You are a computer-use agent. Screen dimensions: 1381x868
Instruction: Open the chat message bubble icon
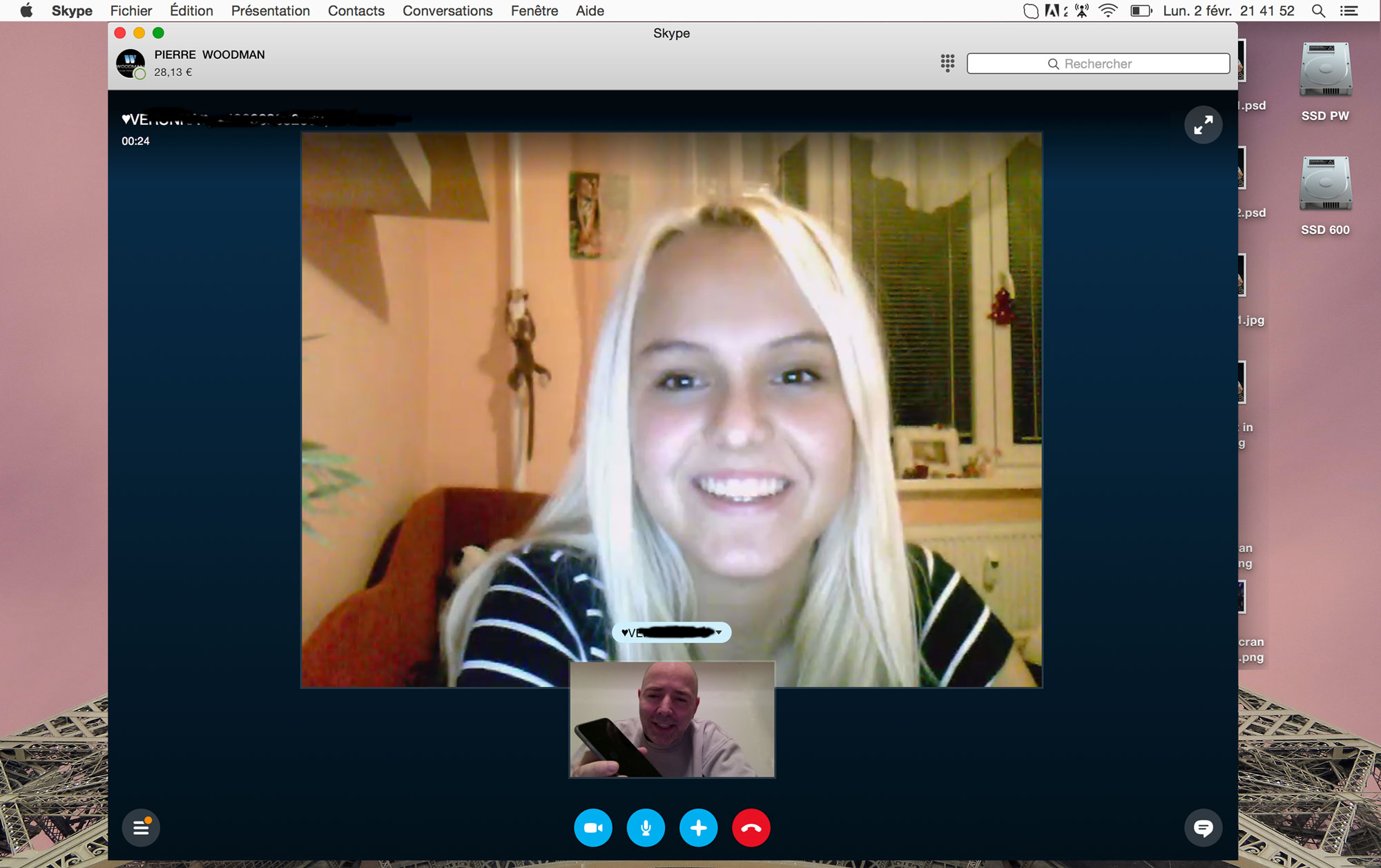point(1203,827)
